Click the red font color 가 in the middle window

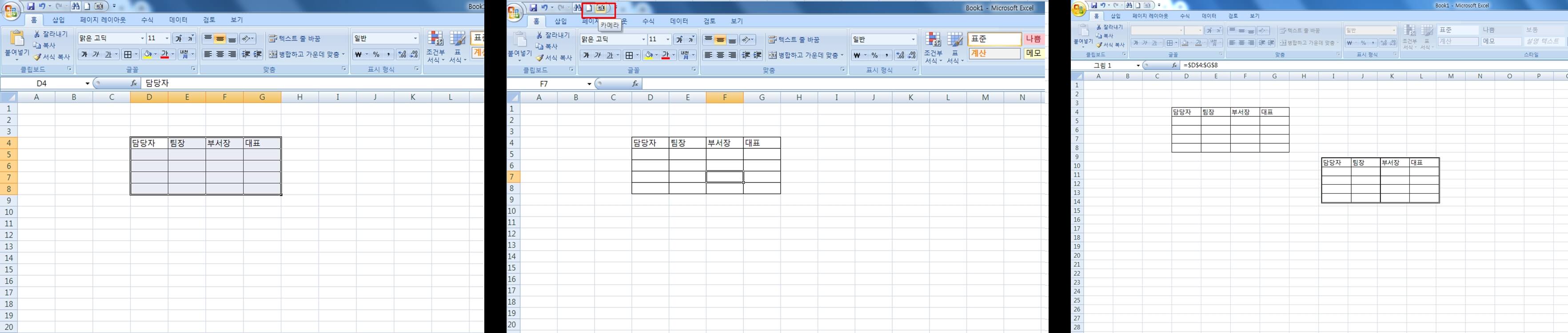point(666,55)
